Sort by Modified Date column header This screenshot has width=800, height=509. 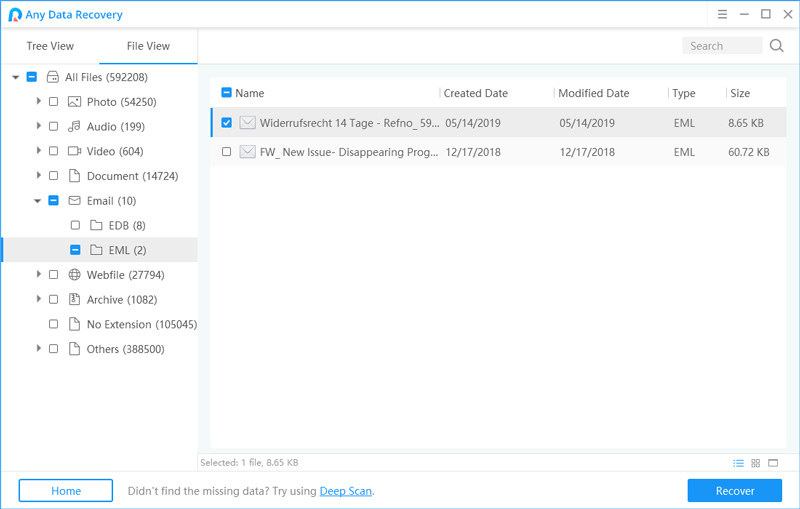[x=593, y=93]
